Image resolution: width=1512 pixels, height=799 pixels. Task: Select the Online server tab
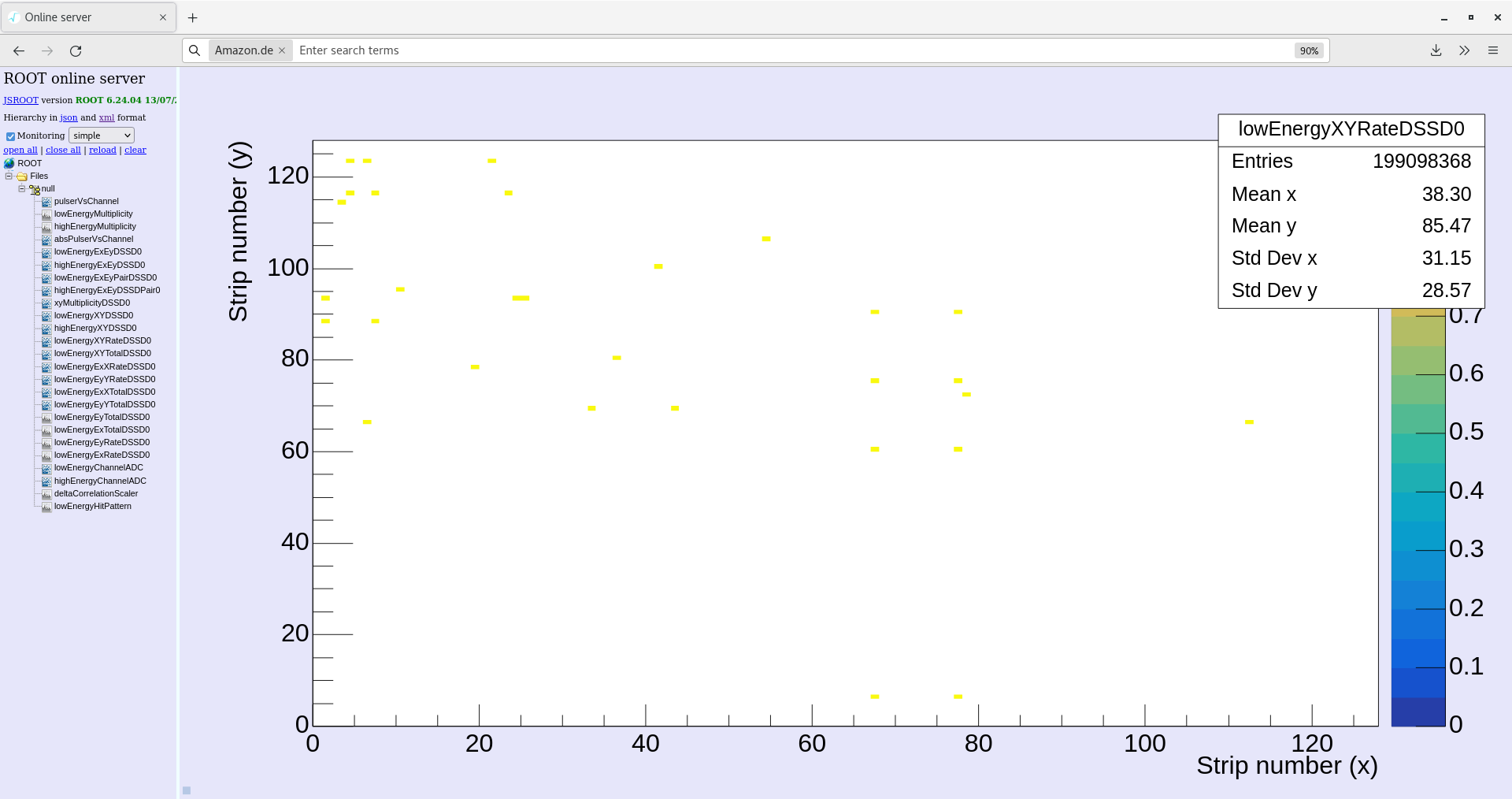pos(88,17)
